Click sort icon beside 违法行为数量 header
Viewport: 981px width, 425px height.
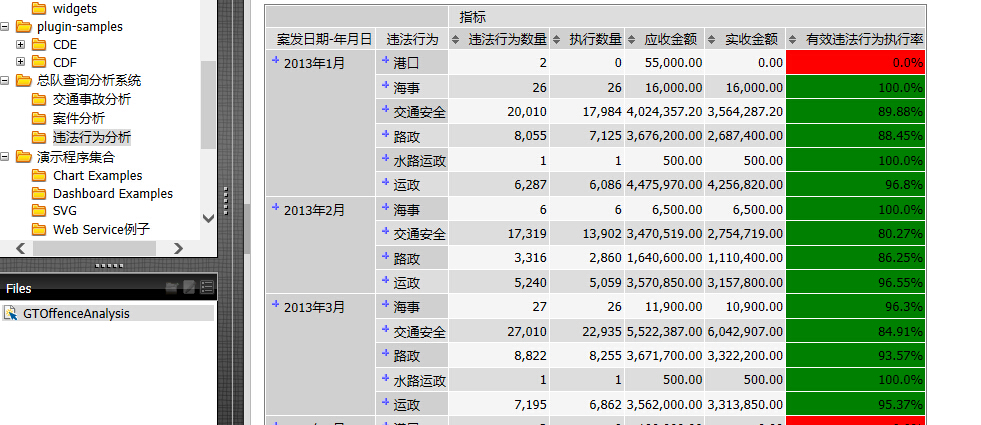(455, 39)
